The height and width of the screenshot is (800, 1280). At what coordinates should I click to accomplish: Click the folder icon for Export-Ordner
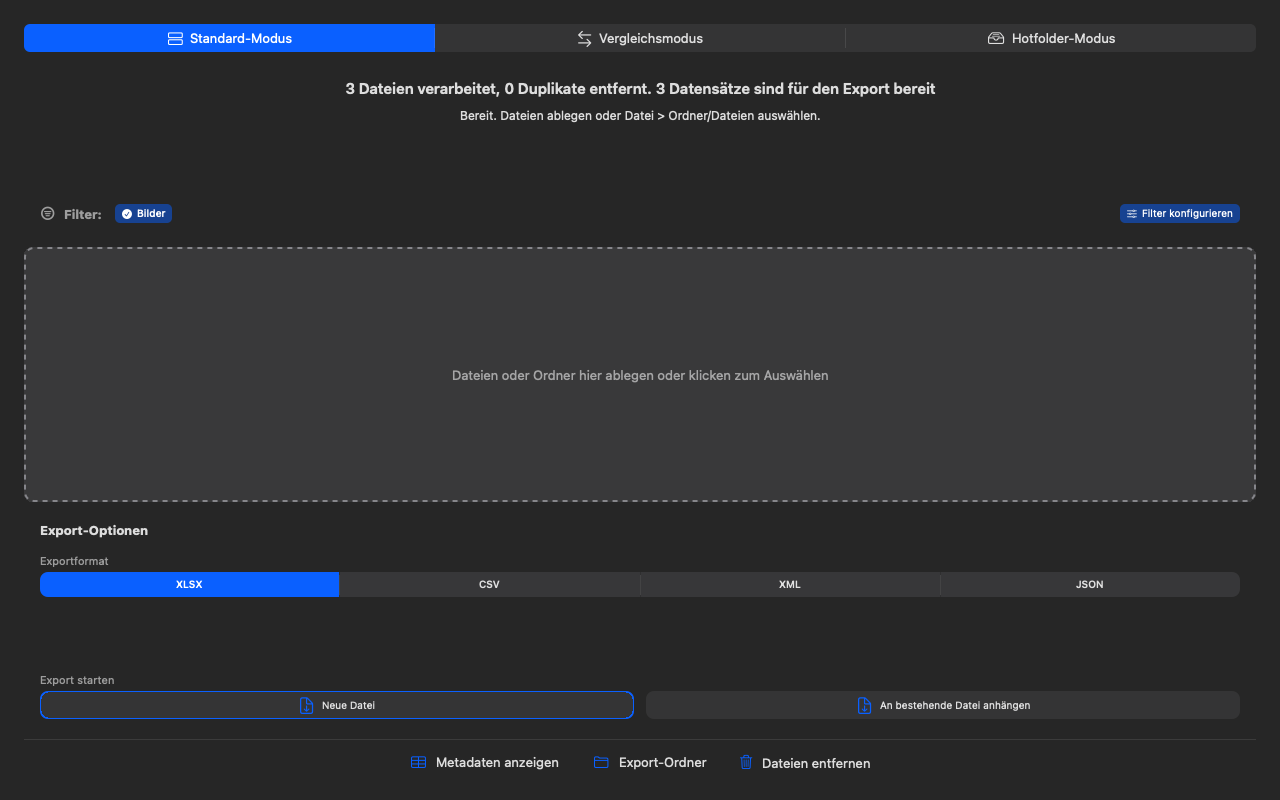coord(601,762)
